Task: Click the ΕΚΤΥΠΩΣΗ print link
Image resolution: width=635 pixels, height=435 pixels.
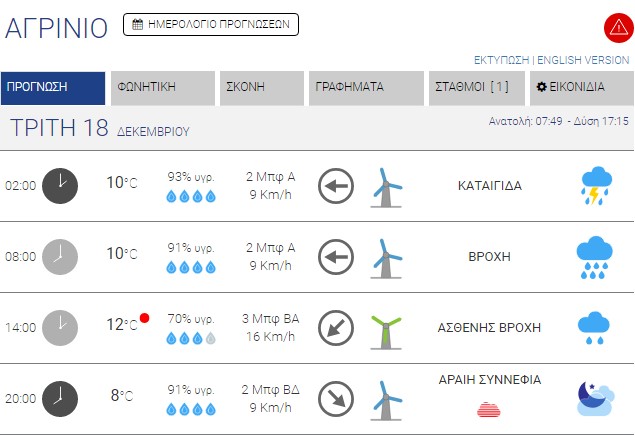Action: click(x=502, y=60)
